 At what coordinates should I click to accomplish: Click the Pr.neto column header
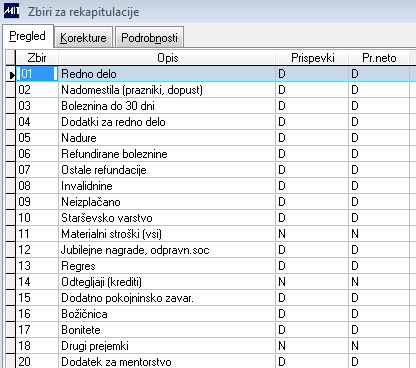(x=379, y=58)
